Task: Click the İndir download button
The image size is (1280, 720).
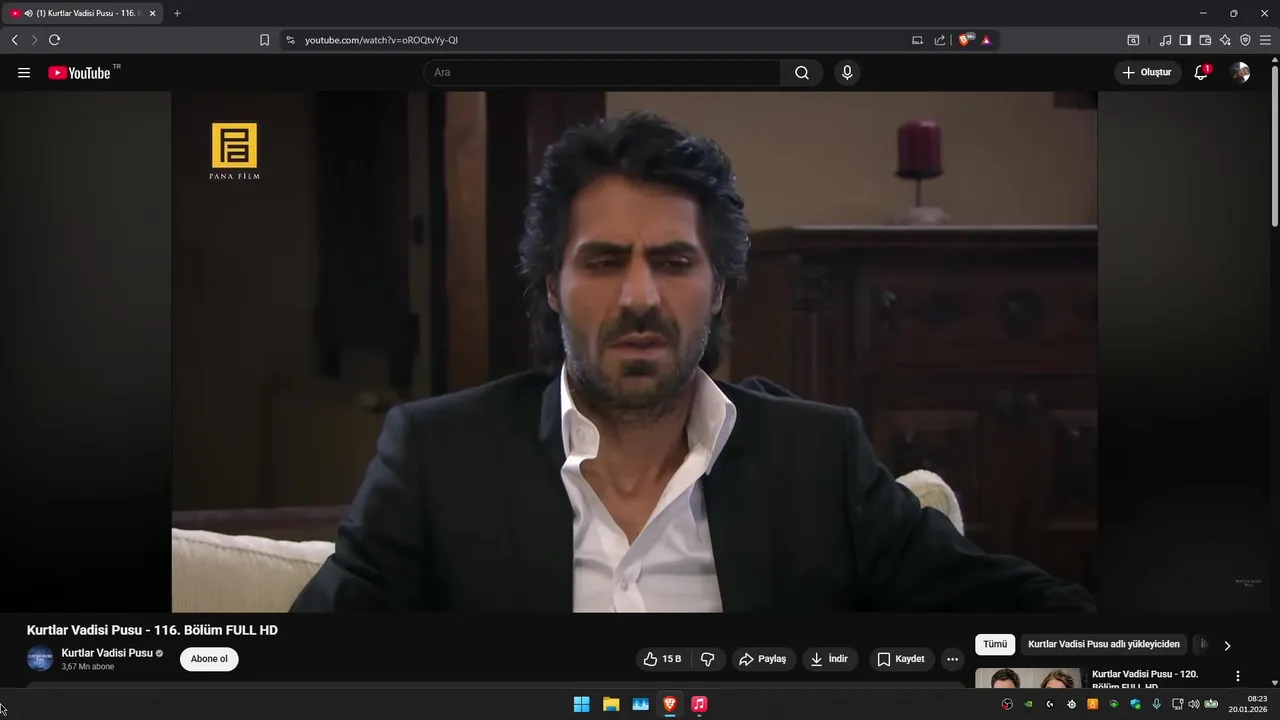Action: point(829,659)
